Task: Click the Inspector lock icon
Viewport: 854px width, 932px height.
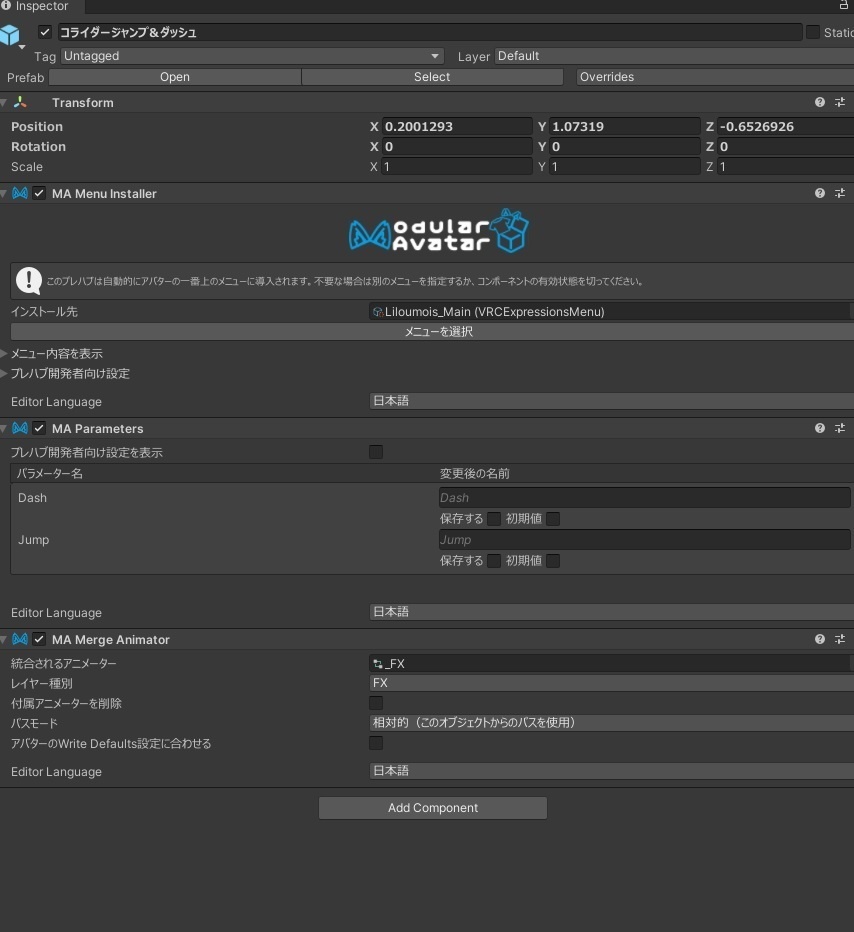Action: tap(843, 5)
